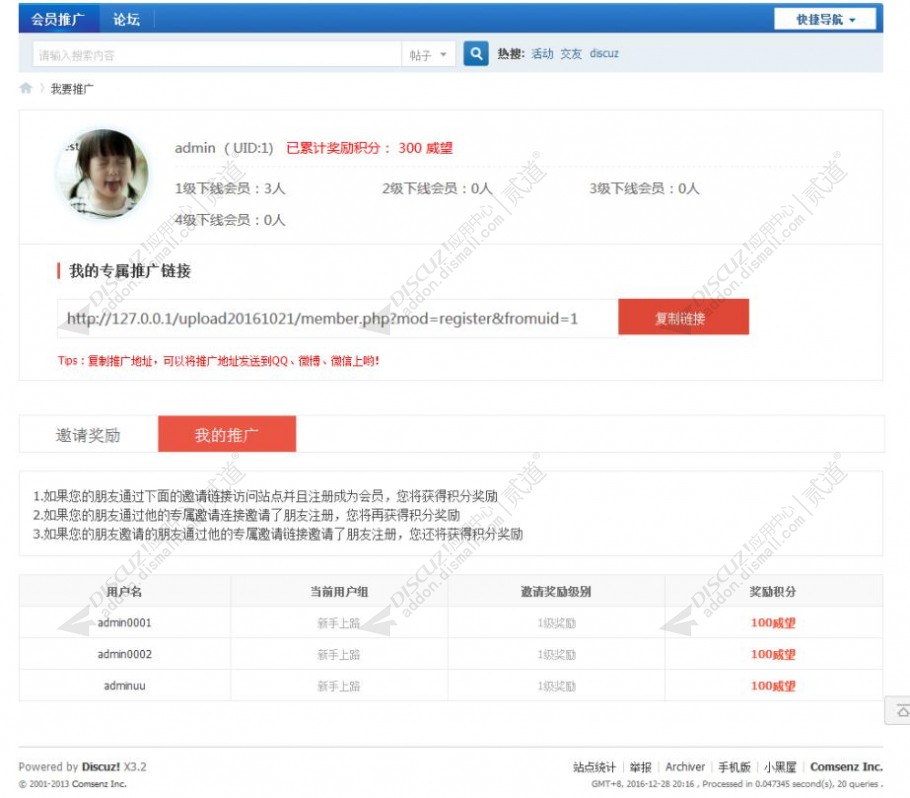Click the hot search term 活动
Image resolution: width=910 pixels, height=798 pixels.
point(542,54)
